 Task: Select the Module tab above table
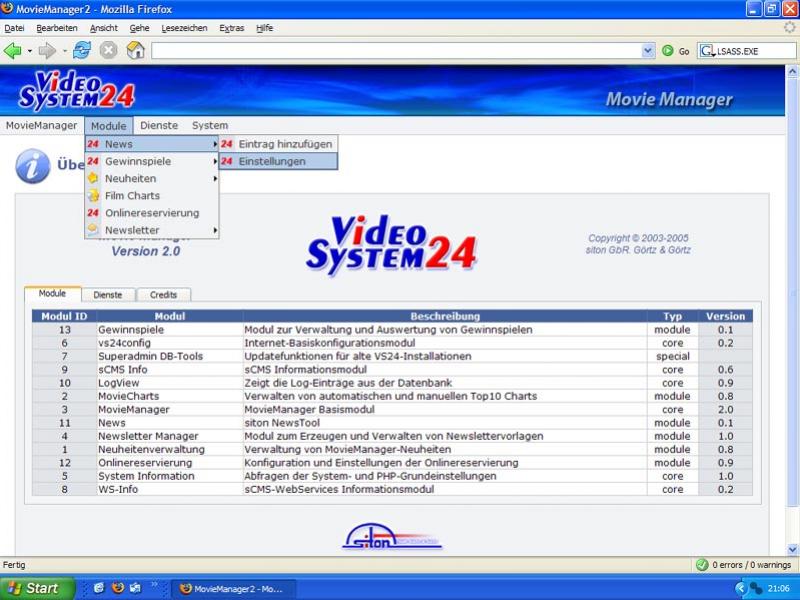52,293
